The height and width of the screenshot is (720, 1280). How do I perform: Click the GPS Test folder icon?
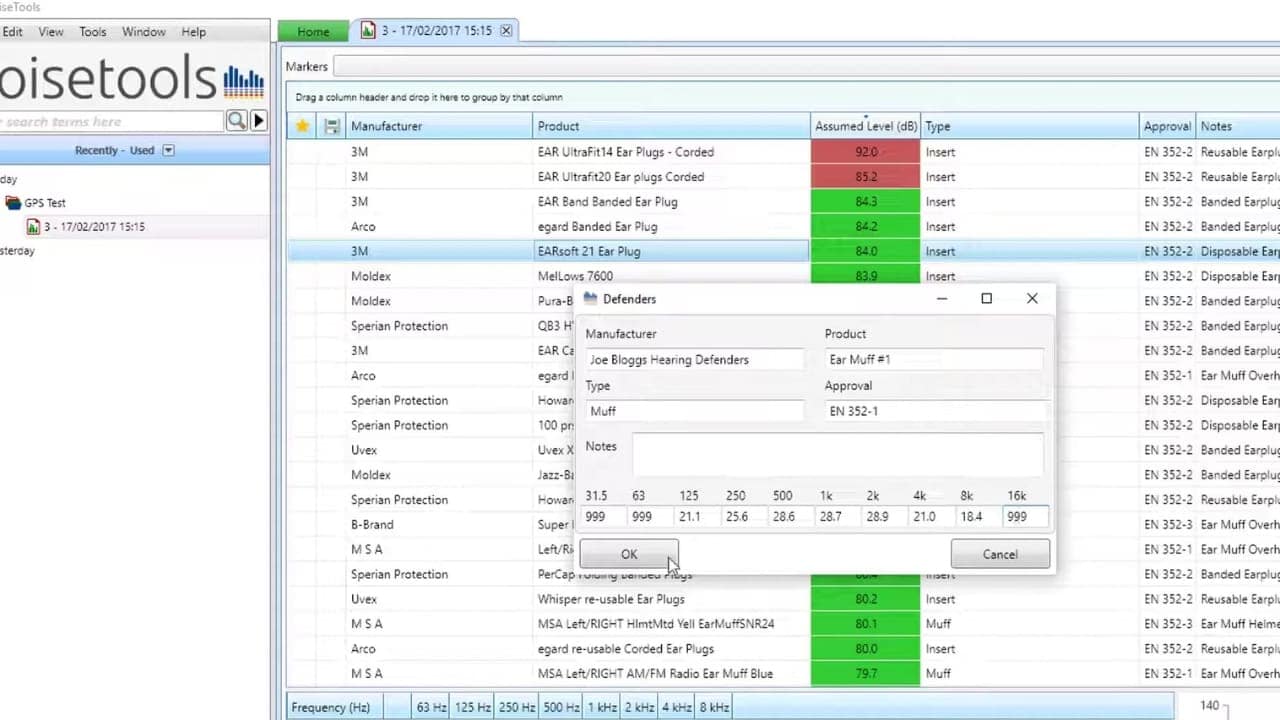click(x=13, y=203)
